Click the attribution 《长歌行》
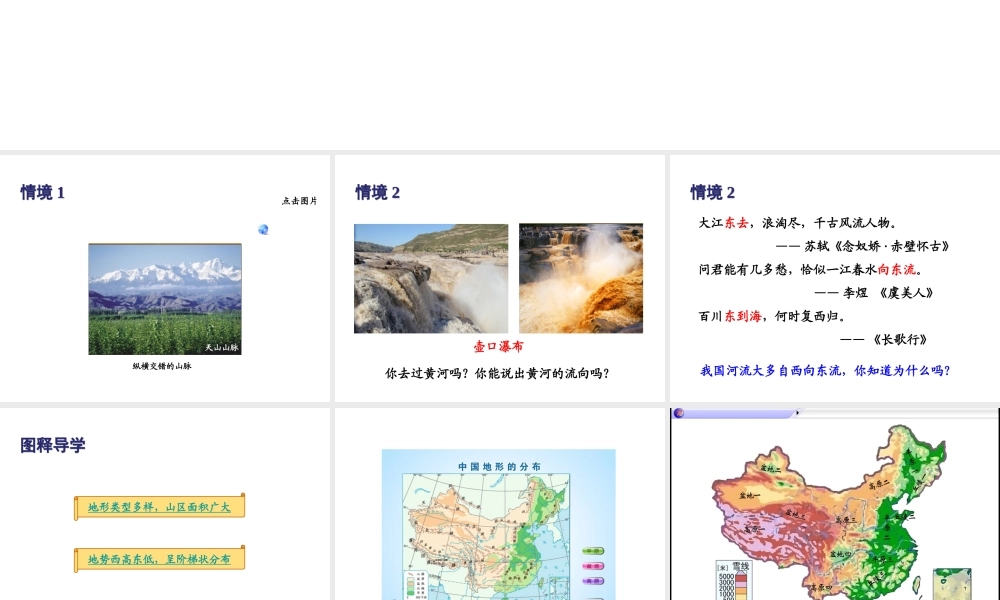The width and height of the screenshot is (1000, 600). pos(899,339)
